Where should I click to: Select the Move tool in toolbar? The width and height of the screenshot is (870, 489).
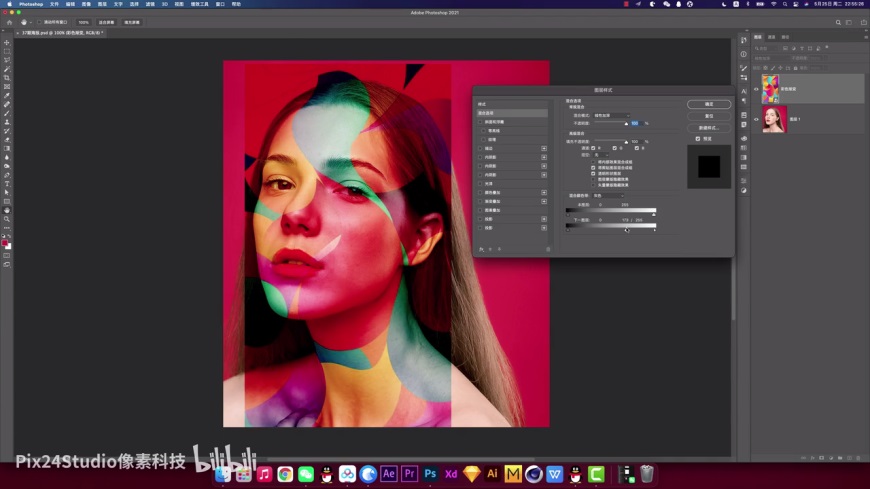pos(7,42)
